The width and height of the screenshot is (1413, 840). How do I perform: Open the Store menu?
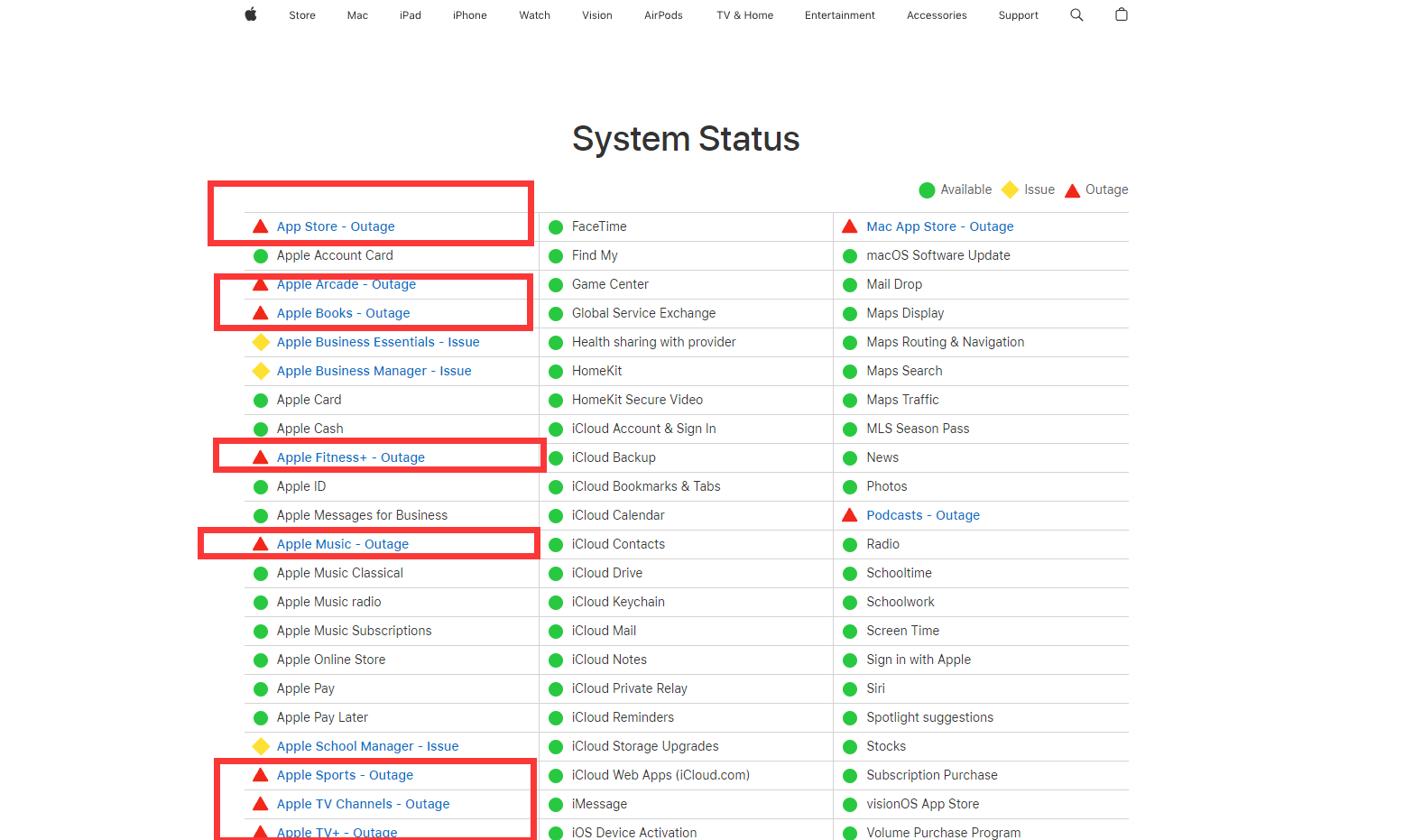pyautogui.click(x=302, y=15)
